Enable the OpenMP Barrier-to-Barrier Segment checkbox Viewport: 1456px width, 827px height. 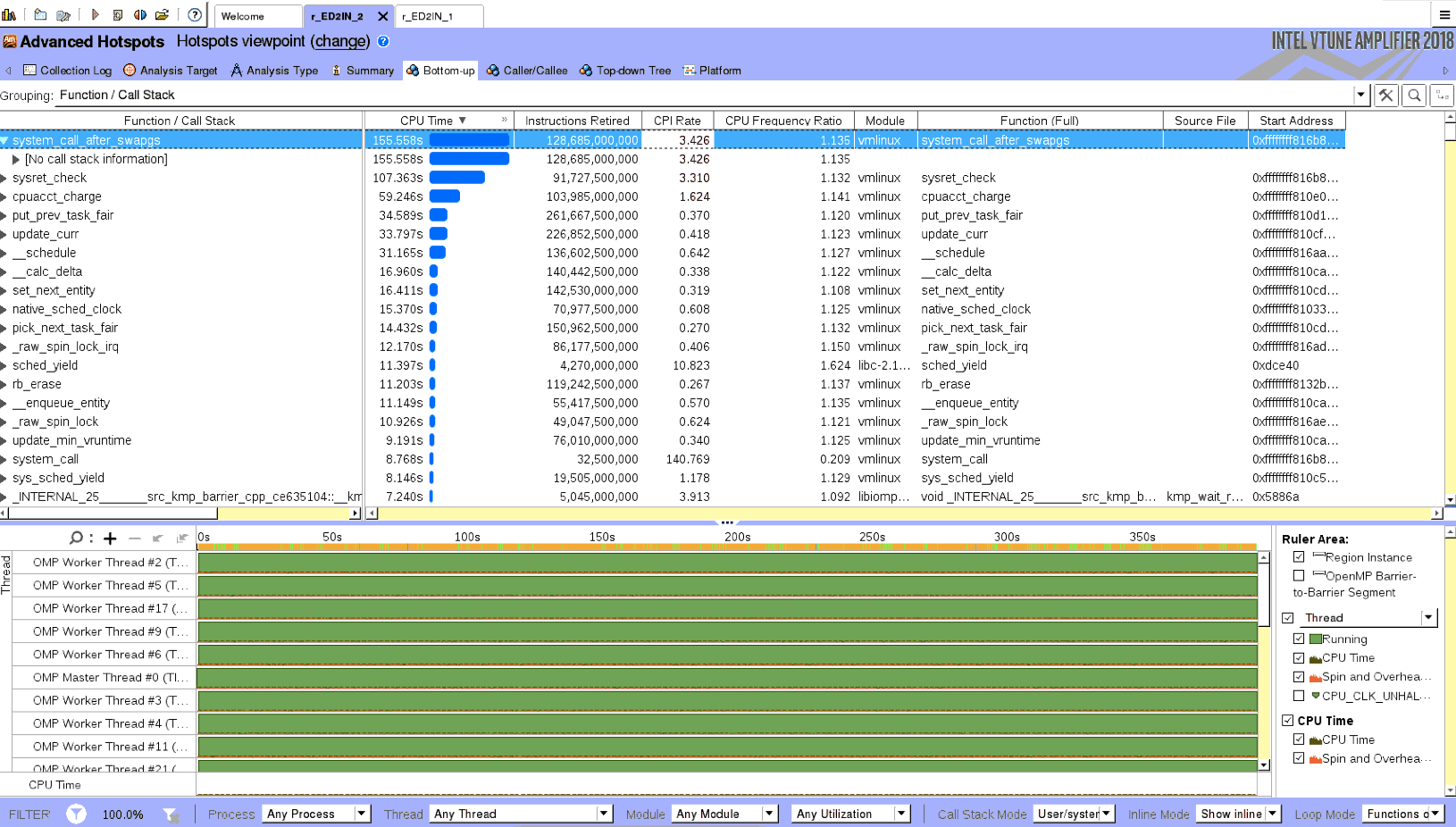(x=1301, y=575)
